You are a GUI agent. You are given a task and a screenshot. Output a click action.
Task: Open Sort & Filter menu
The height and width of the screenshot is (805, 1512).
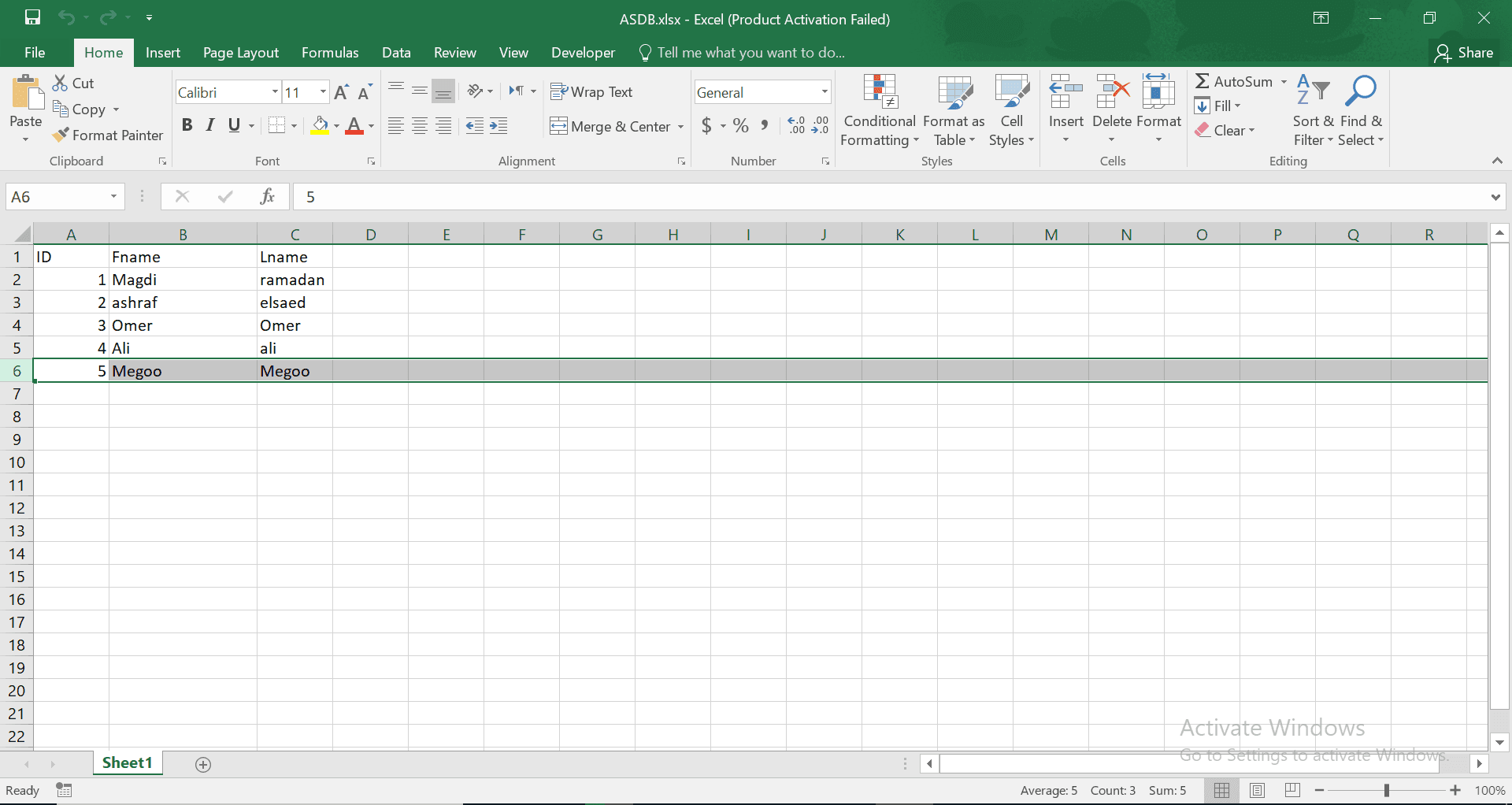(x=1313, y=110)
